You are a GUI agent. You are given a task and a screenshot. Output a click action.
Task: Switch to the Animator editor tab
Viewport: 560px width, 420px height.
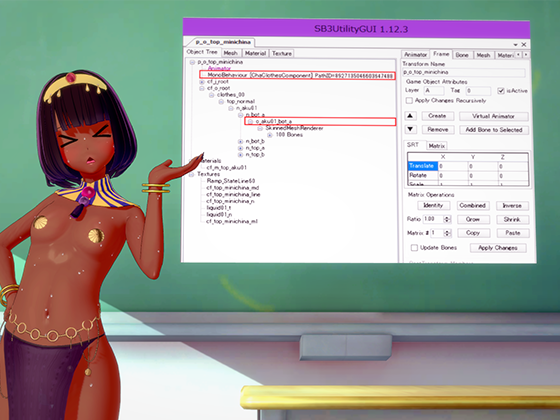point(415,55)
